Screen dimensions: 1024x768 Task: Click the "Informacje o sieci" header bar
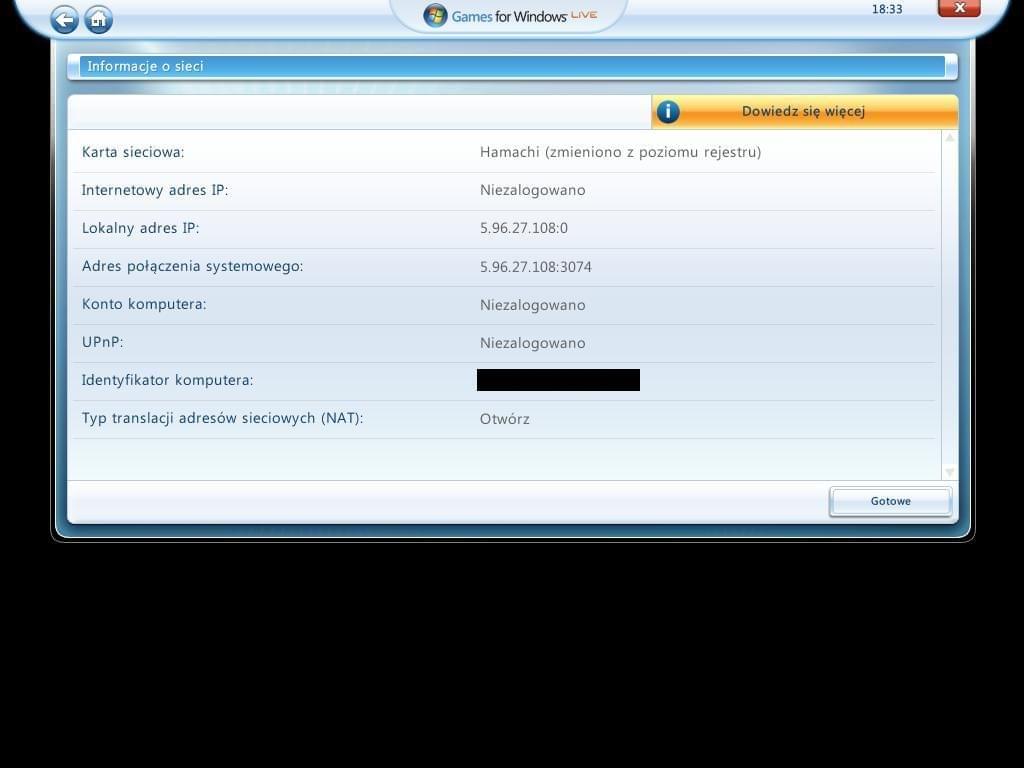[x=510, y=67]
